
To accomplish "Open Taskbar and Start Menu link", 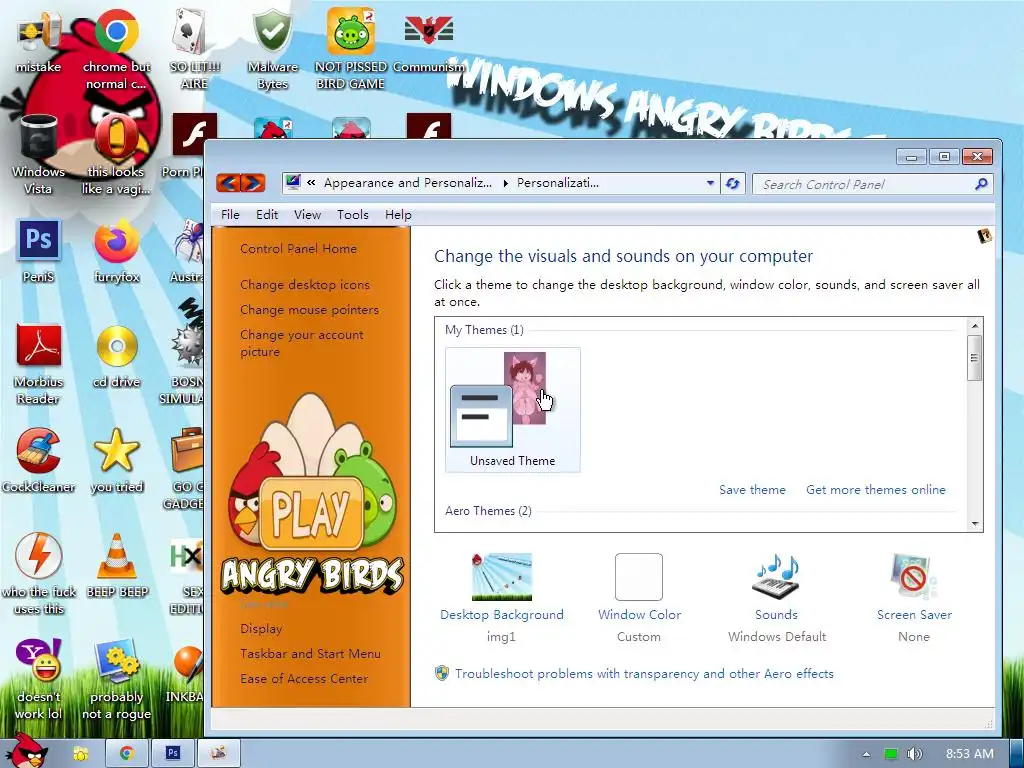I will coord(310,654).
